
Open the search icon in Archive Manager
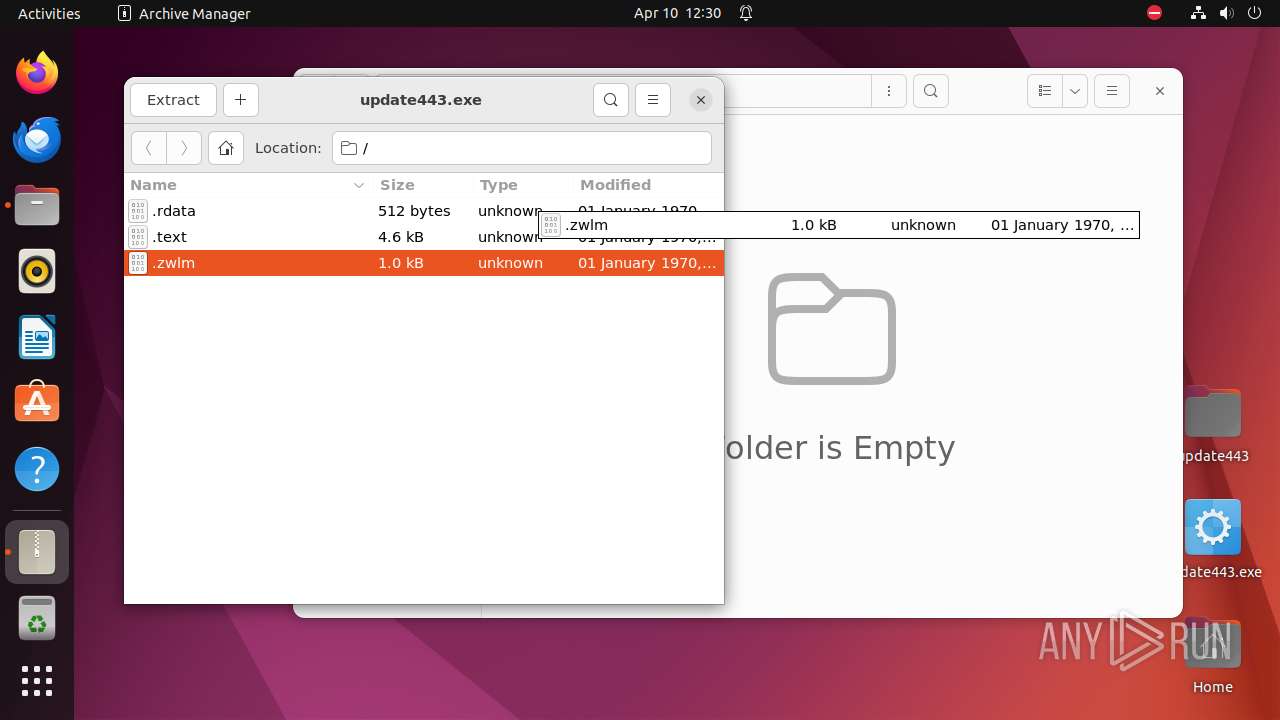click(x=611, y=100)
